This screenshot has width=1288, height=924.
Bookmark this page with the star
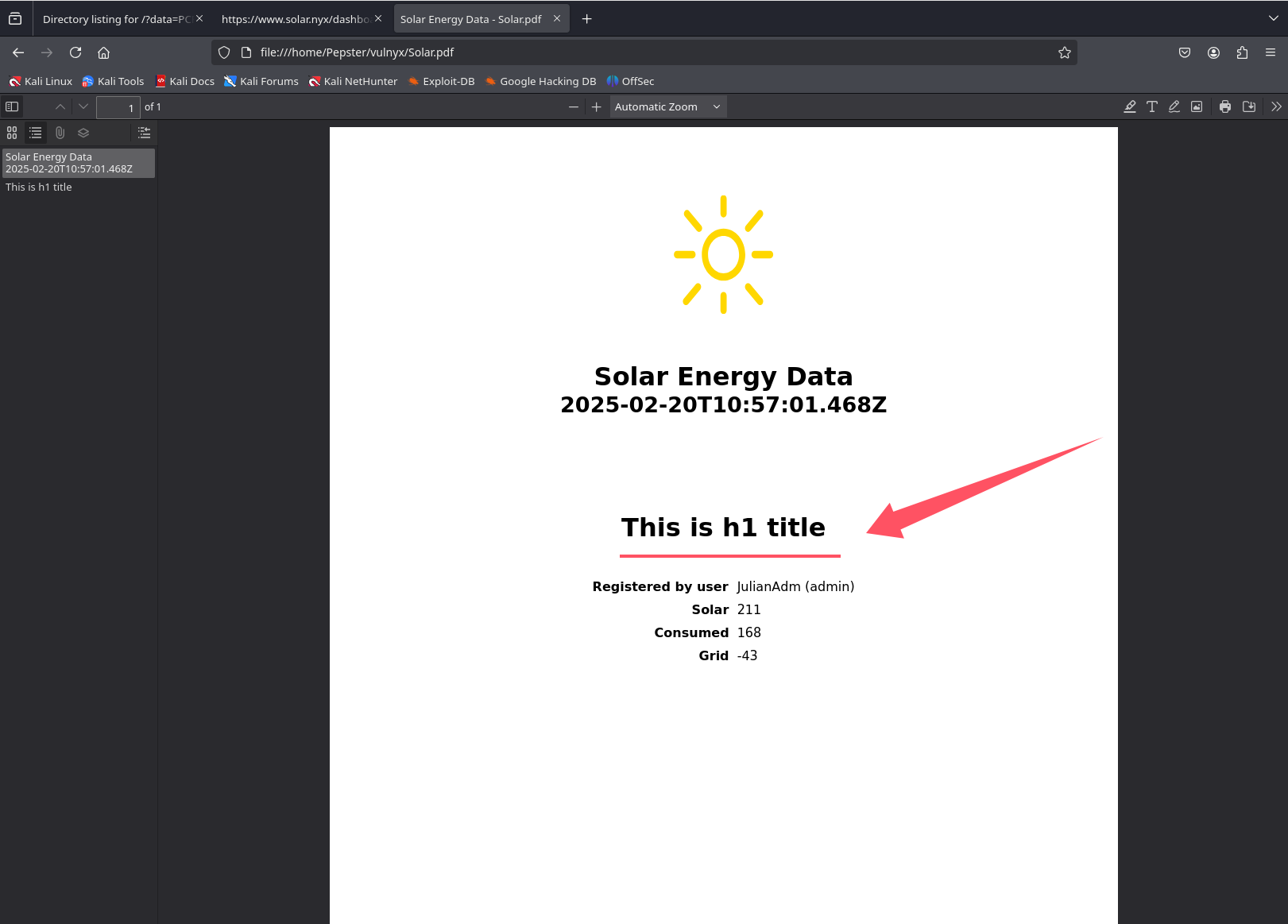point(1064,52)
